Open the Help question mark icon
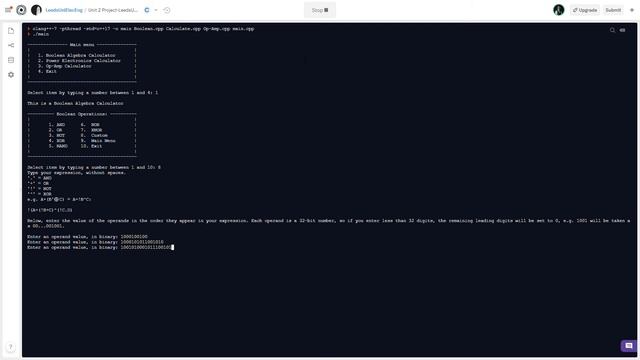This screenshot has height=360, width=640. pos(11,347)
